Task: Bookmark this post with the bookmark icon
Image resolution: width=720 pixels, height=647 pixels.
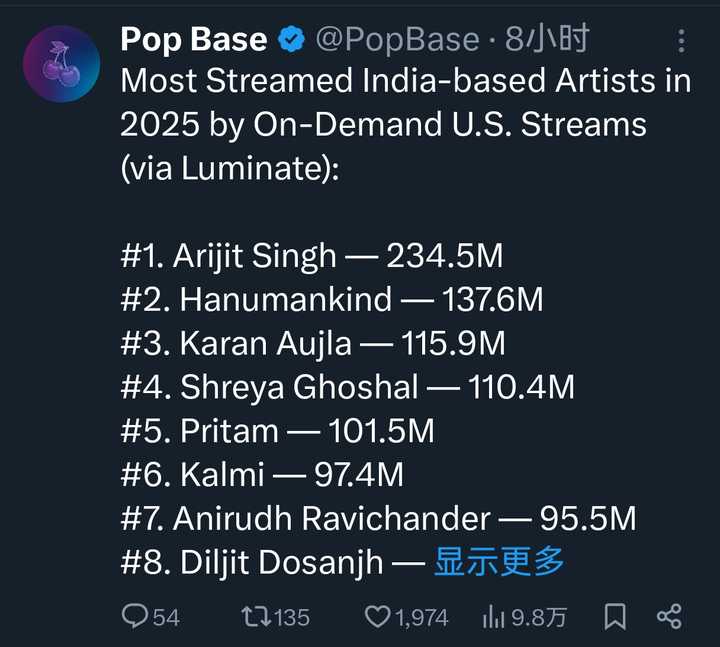Action: 615,617
